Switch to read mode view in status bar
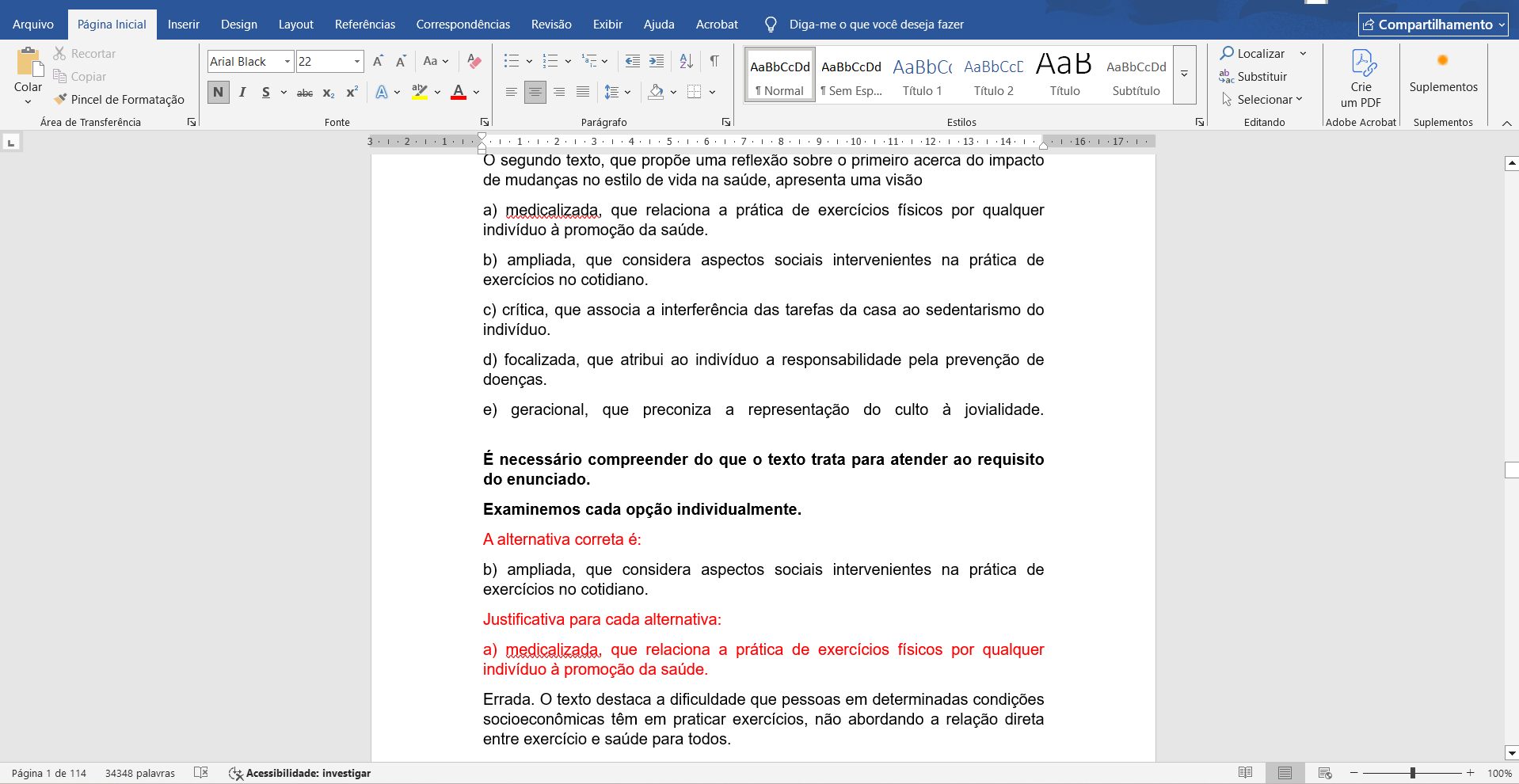The width and height of the screenshot is (1519, 784). (1246, 773)
